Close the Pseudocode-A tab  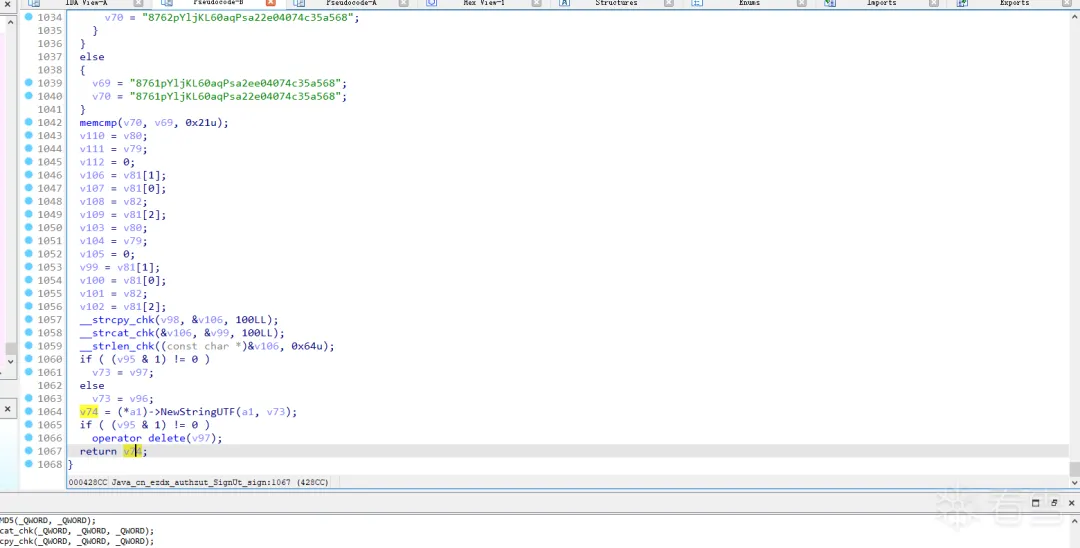click(404, 3)
